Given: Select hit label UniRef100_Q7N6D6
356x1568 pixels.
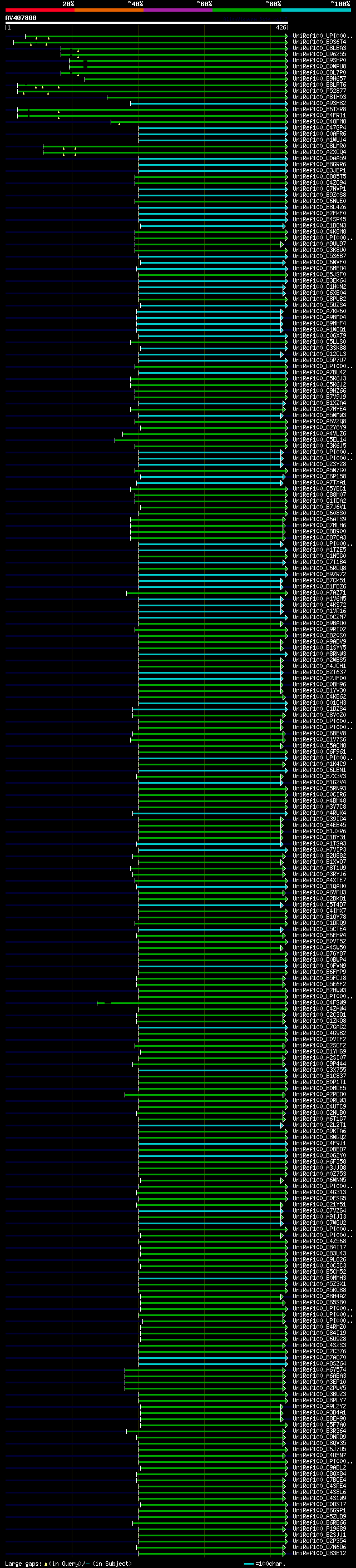Looking at the screenshot, I should 319,1547.
